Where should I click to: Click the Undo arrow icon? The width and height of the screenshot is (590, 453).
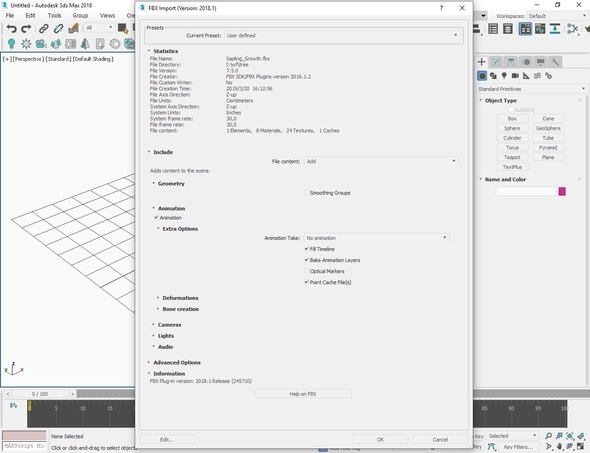[12, 29]
